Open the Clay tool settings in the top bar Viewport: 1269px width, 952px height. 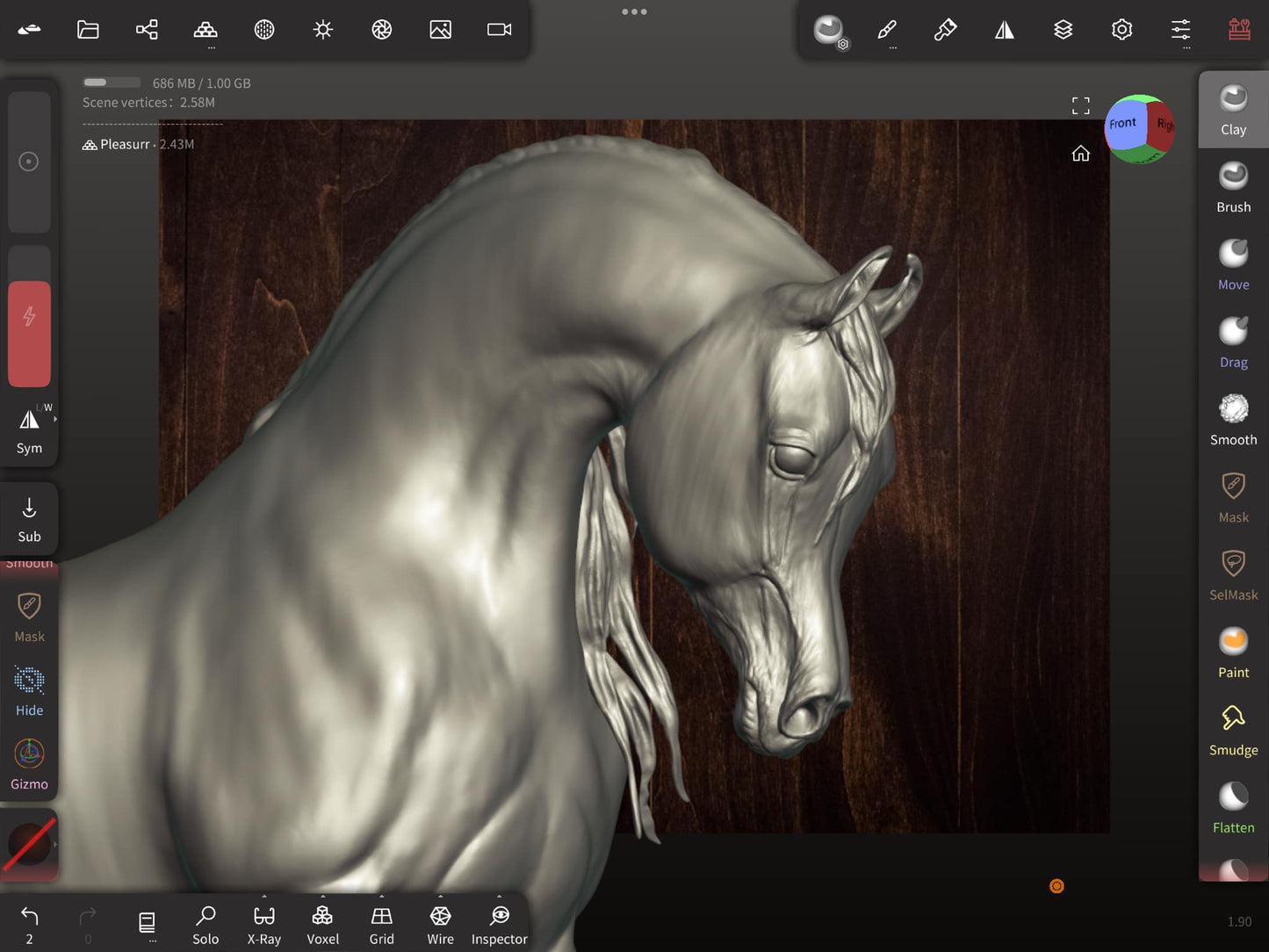pos(829,31)
